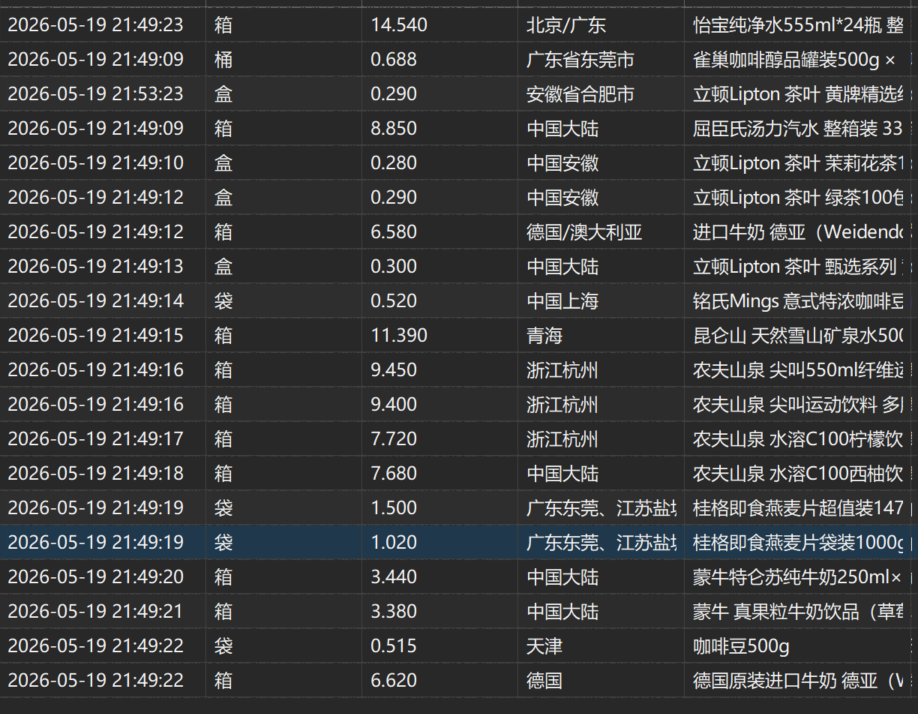The image size is (918, 714).
Task: Select origin cell 天津
Action: (x=544, y=647)
